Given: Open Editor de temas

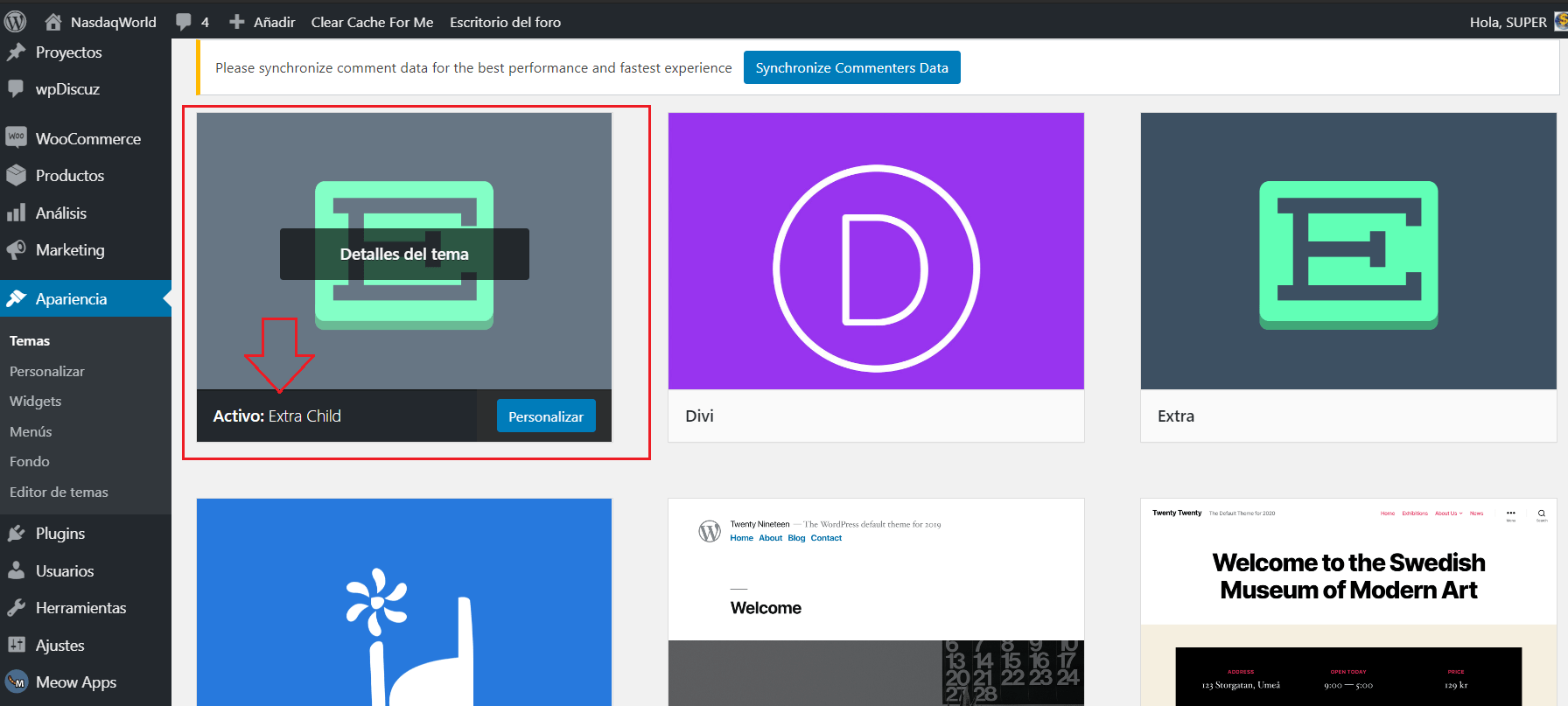Looking at the screenshot, I should [59, 492].
